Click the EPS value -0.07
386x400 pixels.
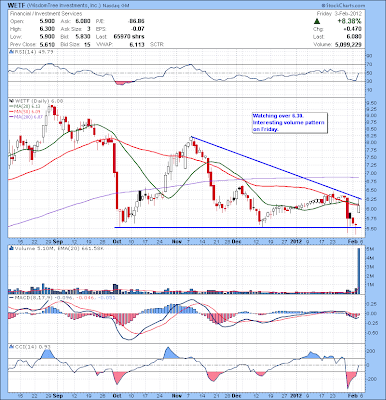coord(138,29)
